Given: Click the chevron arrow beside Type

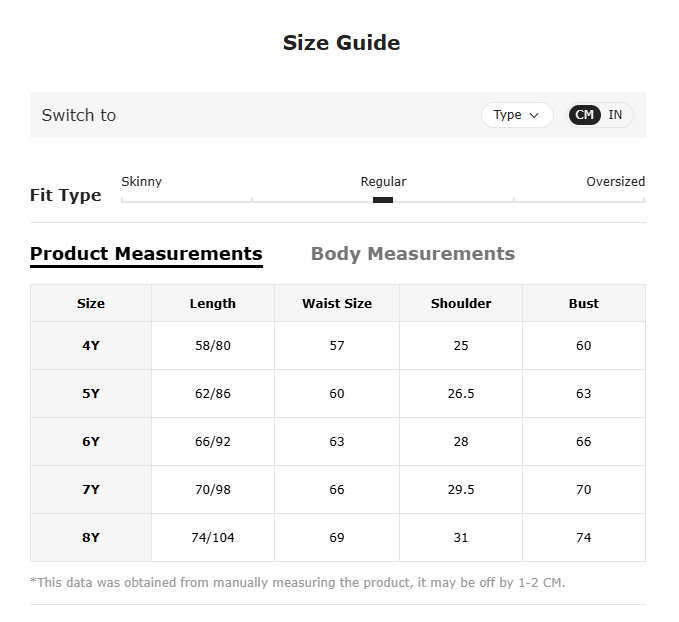Looking at the screenshot, I should tap(534, 116).
